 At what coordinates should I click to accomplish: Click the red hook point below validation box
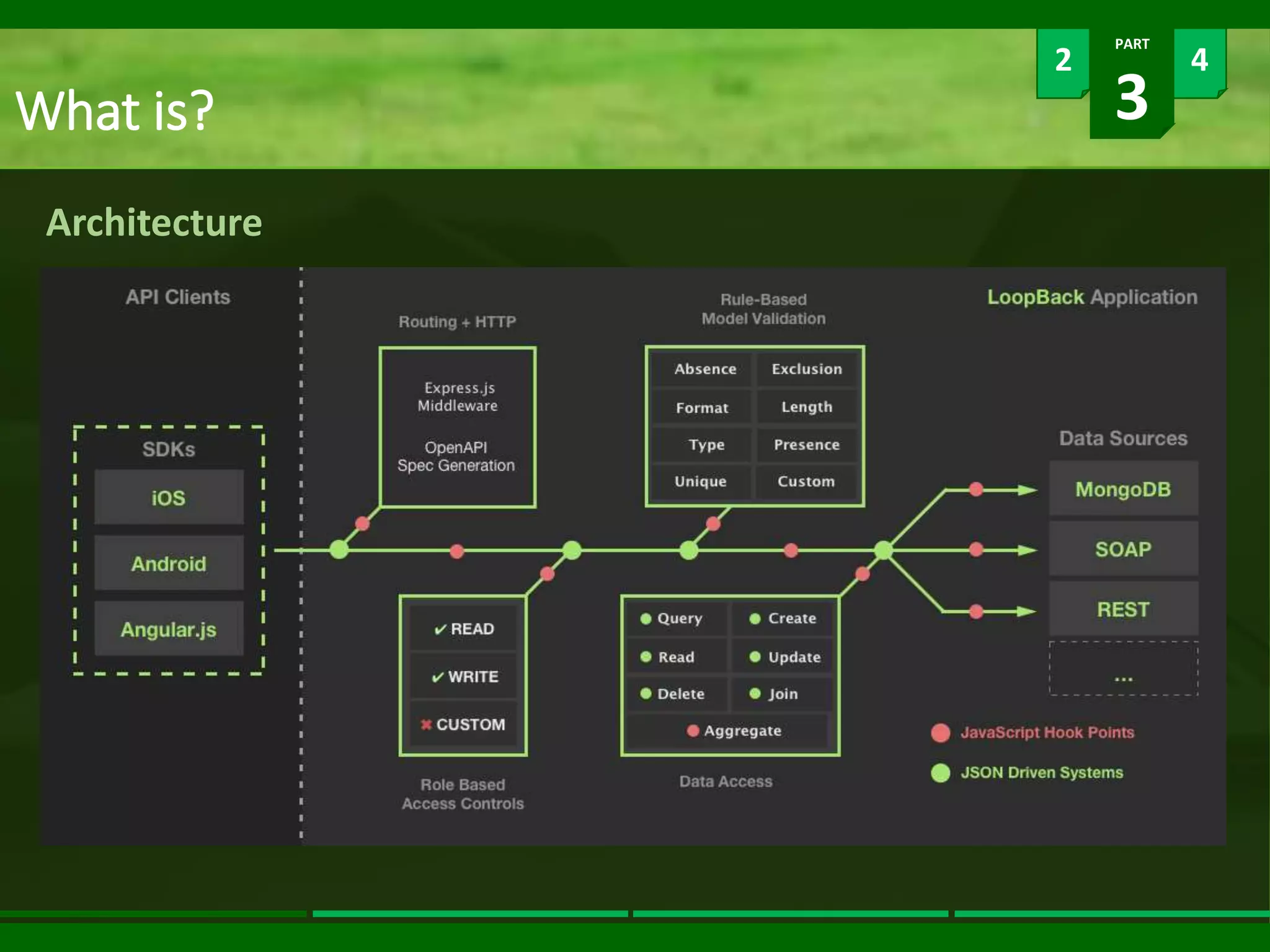pos(713,524)
